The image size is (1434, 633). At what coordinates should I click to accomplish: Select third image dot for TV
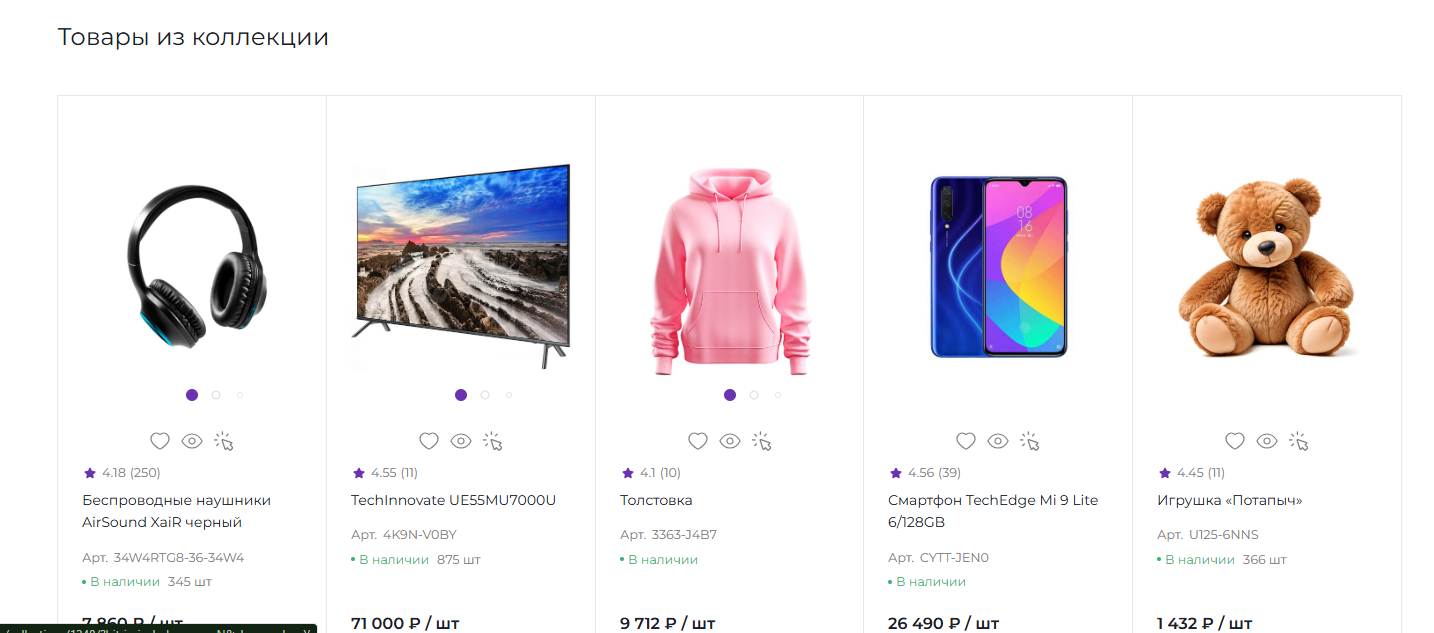click(x=509, y=395)
